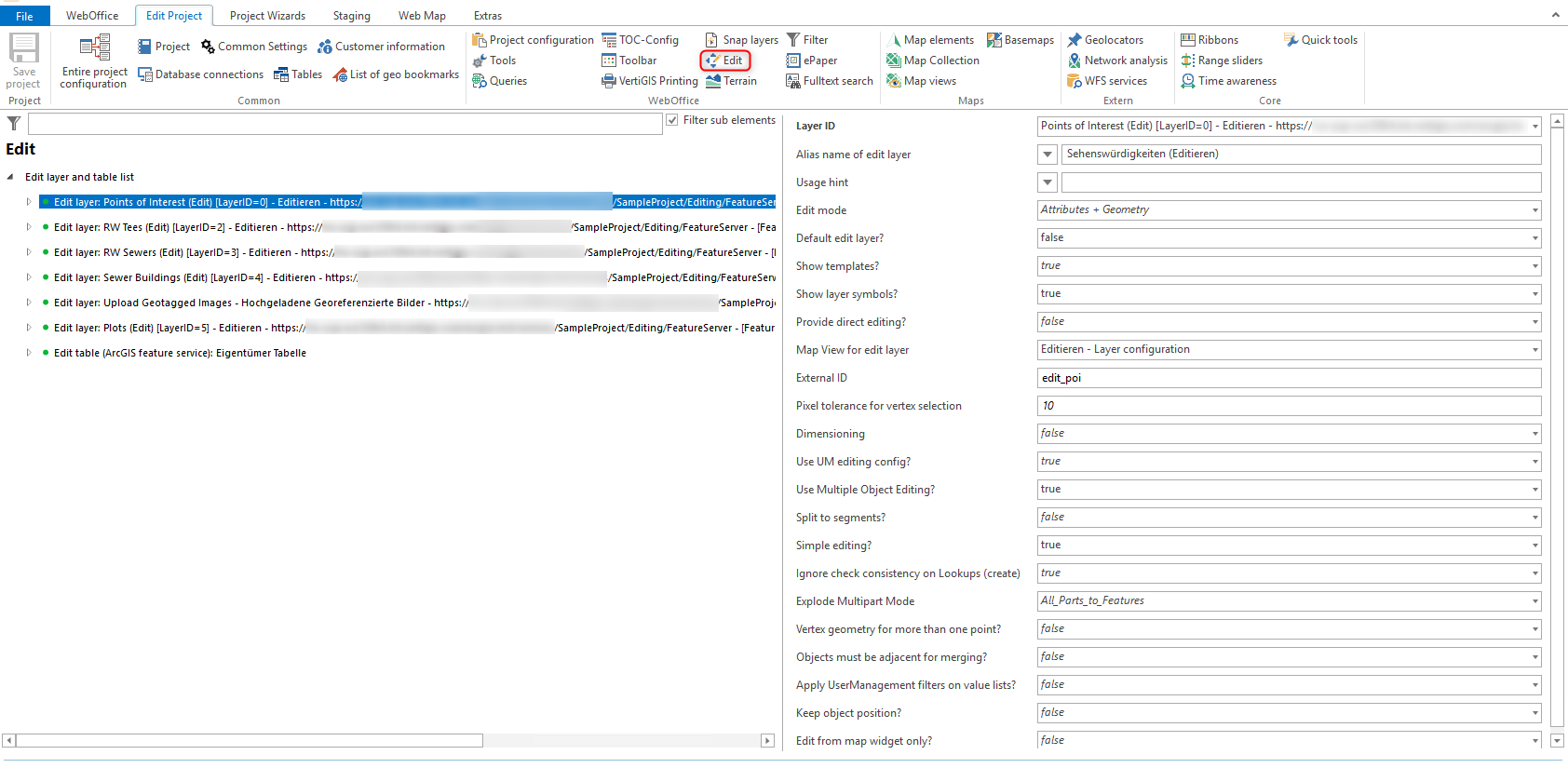Click the External ID field

pos(1290,378)
